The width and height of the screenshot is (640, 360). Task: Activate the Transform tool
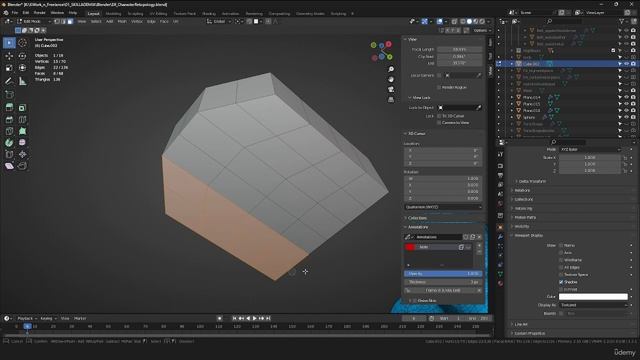click(22, 68)
